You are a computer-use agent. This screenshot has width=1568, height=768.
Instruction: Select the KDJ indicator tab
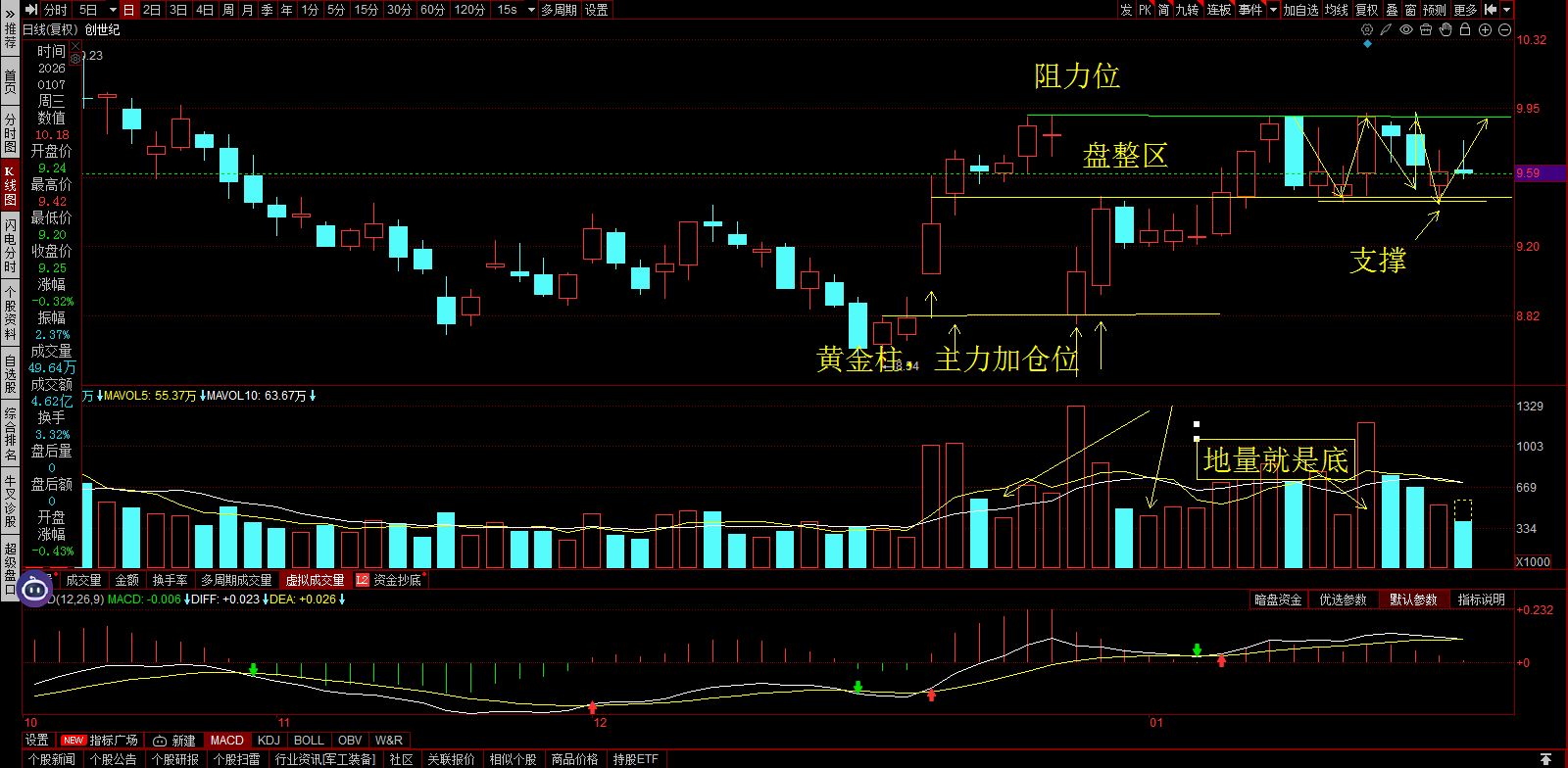269,741
